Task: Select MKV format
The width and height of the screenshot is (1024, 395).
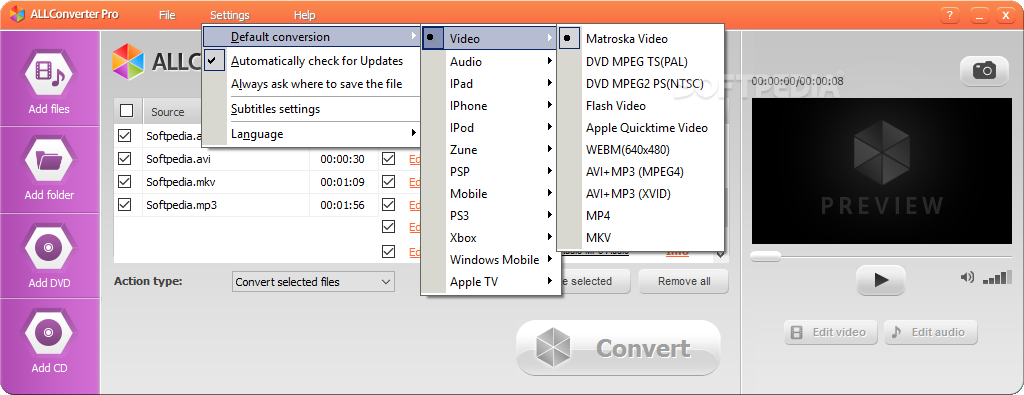Action: (x=641, y=238)
